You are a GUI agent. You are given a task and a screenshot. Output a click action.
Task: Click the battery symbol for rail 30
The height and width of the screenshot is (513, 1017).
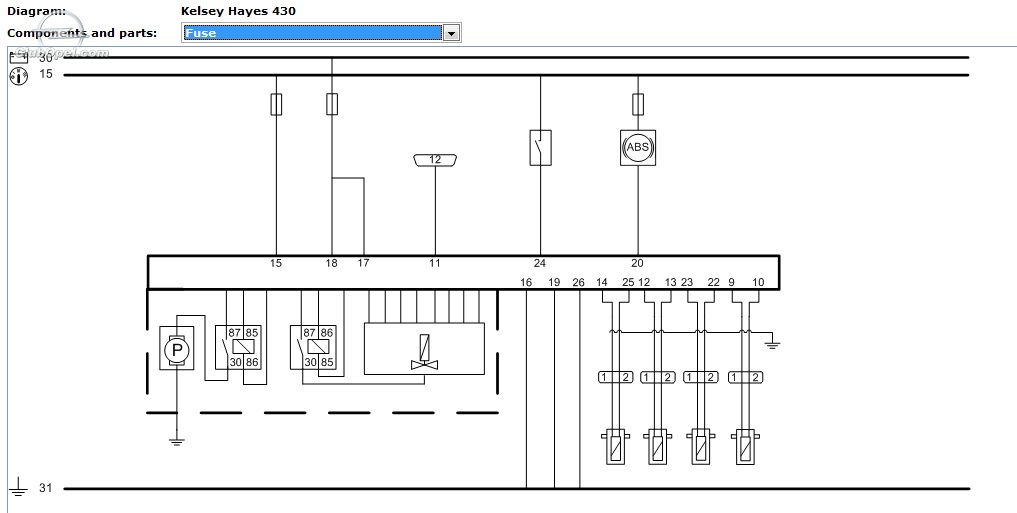18,58
